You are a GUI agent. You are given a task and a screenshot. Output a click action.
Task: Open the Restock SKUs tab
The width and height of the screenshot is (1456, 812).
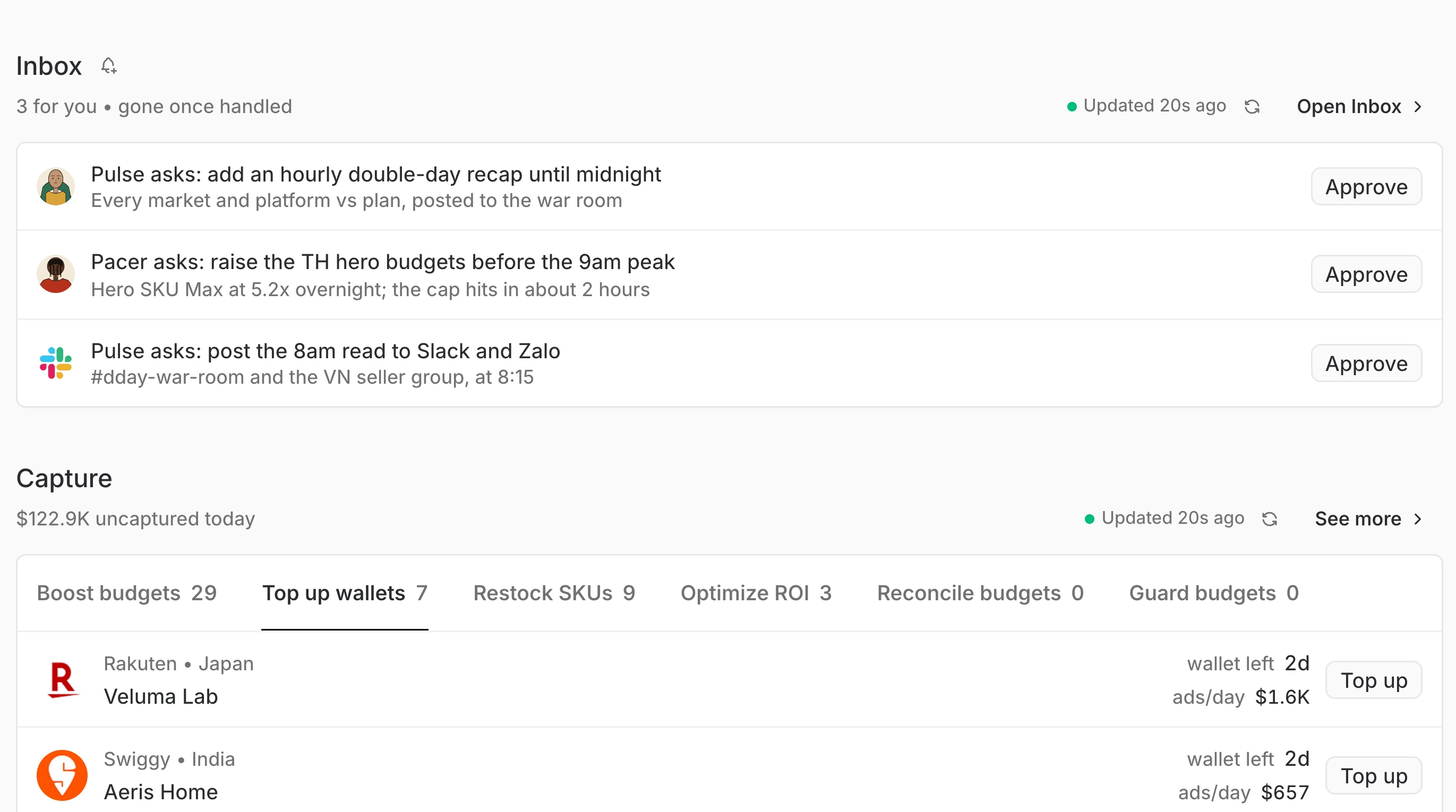click(x=554, y=593)
